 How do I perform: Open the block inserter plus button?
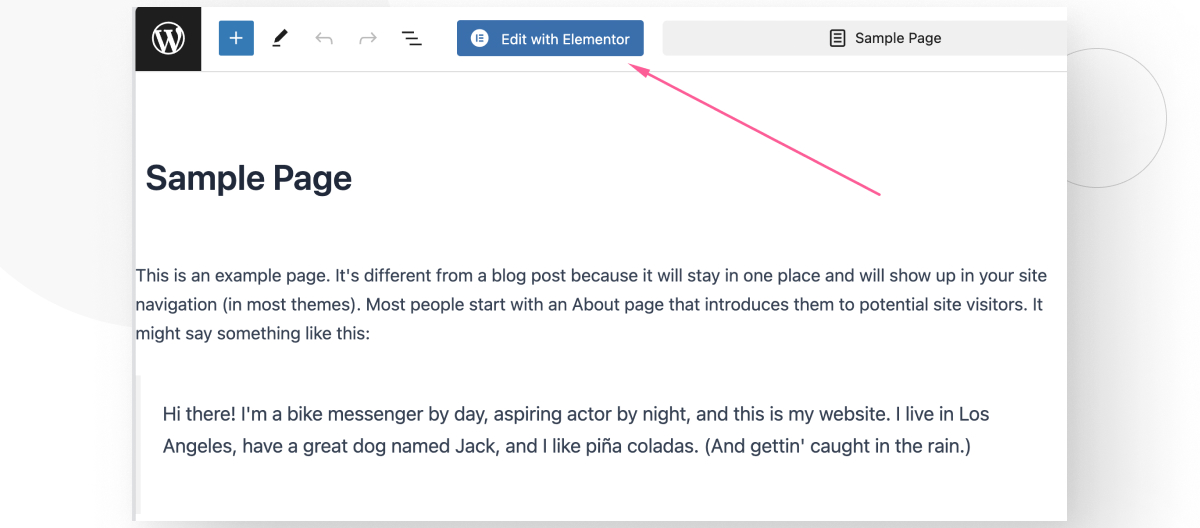coord(236,39)
